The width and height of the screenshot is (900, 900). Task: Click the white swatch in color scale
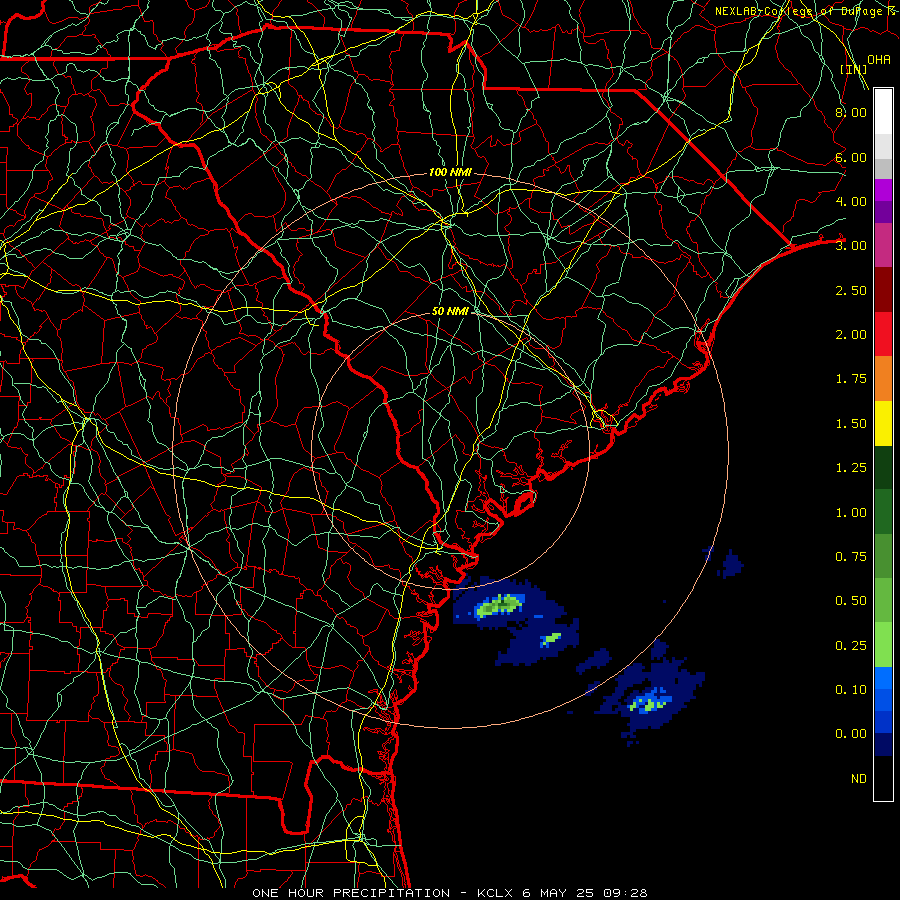883,112
